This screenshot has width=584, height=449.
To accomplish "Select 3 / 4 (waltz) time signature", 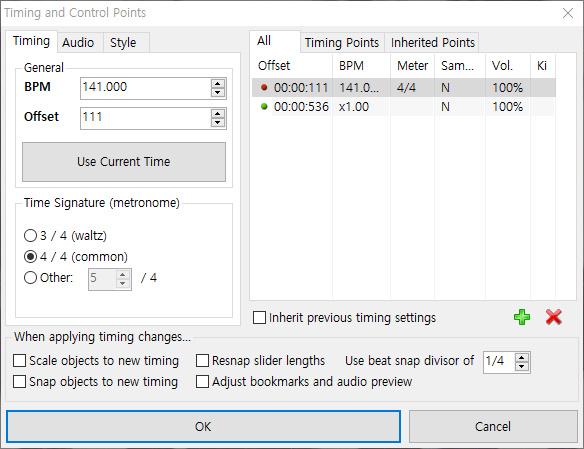I will [65, 236].
